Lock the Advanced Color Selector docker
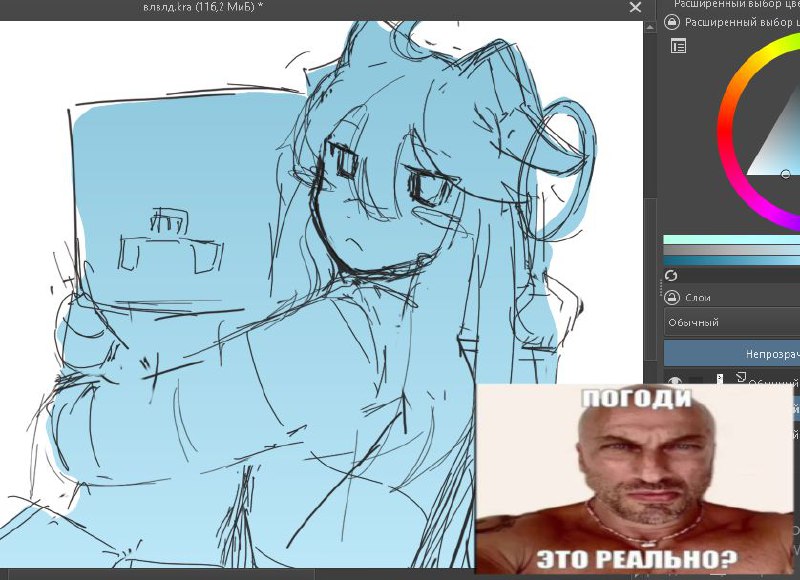 pyautogui.click(x=672, y=22)
